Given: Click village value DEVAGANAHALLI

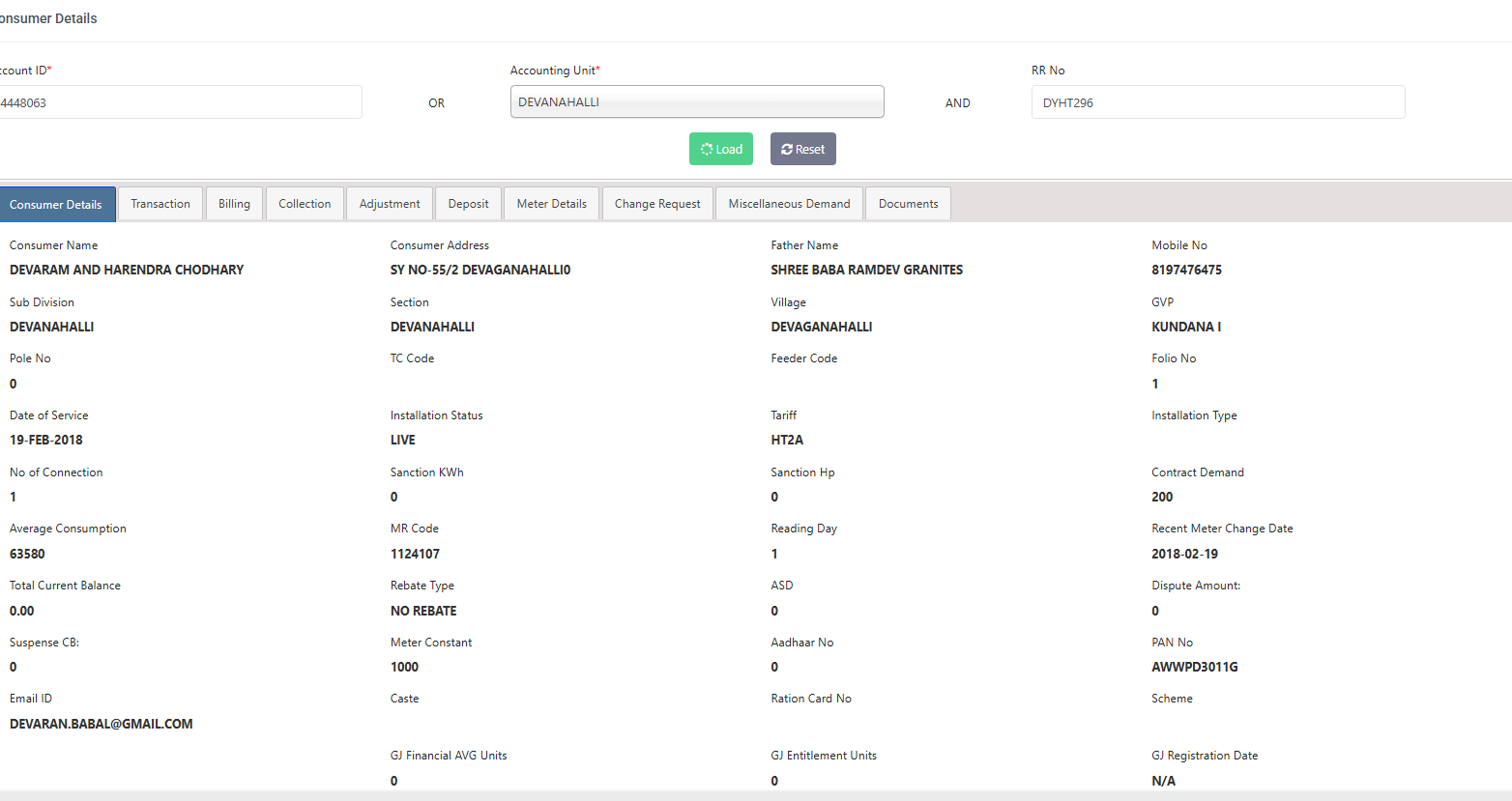Looking at the screenshot, I should (x=822, y=327).
